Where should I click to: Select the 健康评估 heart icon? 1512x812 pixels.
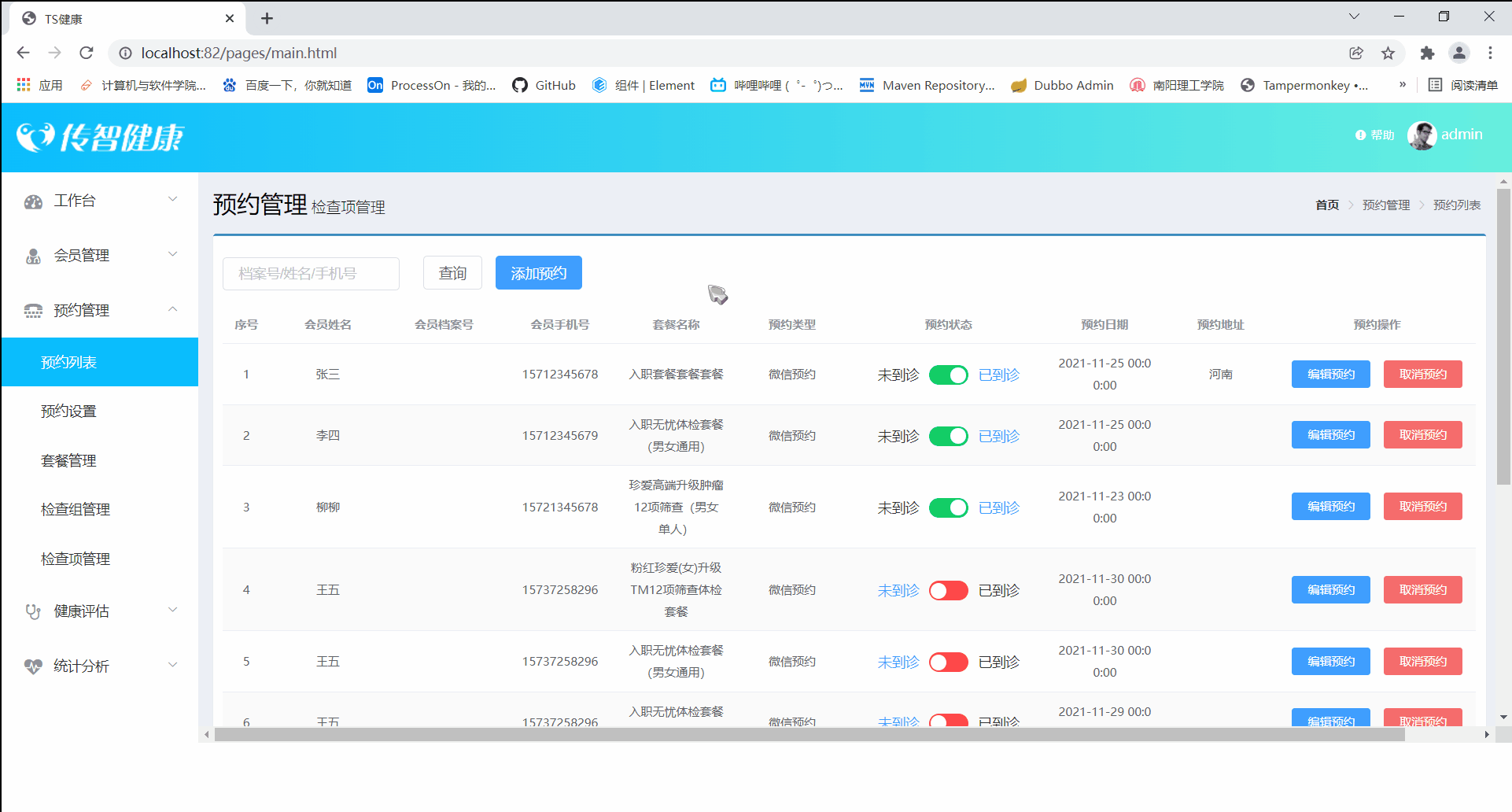pos(33,611)
